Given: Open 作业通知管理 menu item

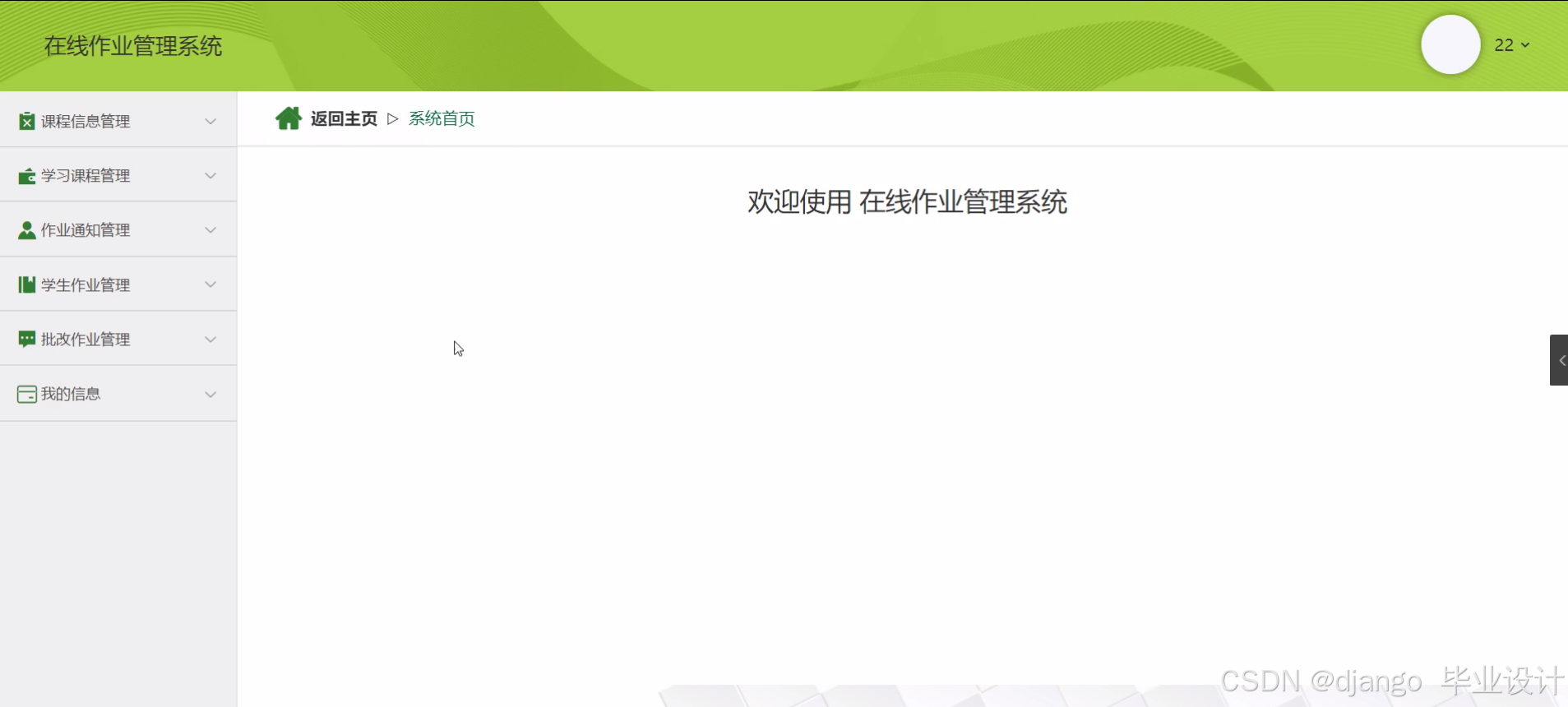Looking at the screenshot, I should click(x=118, y=230).
